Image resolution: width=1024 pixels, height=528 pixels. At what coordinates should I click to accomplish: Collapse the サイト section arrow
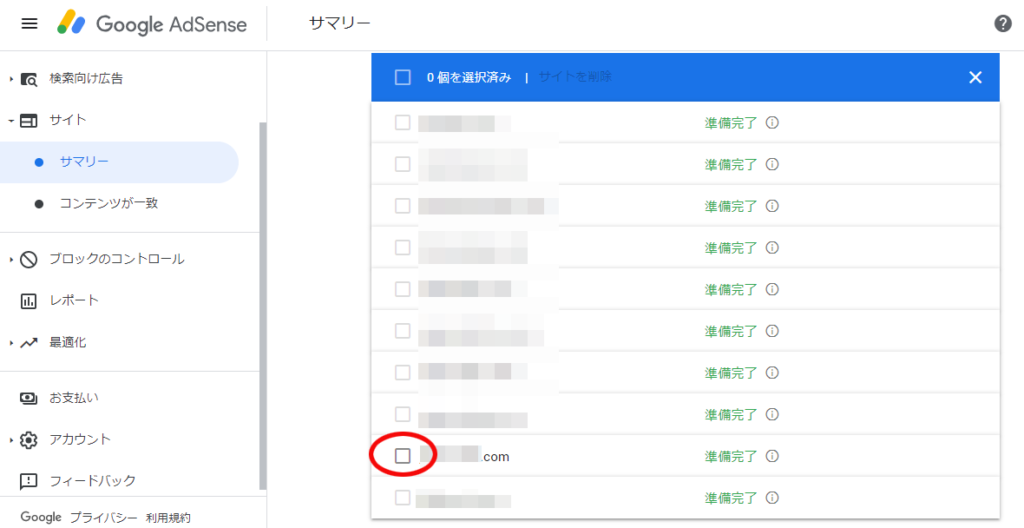[11, 120]
